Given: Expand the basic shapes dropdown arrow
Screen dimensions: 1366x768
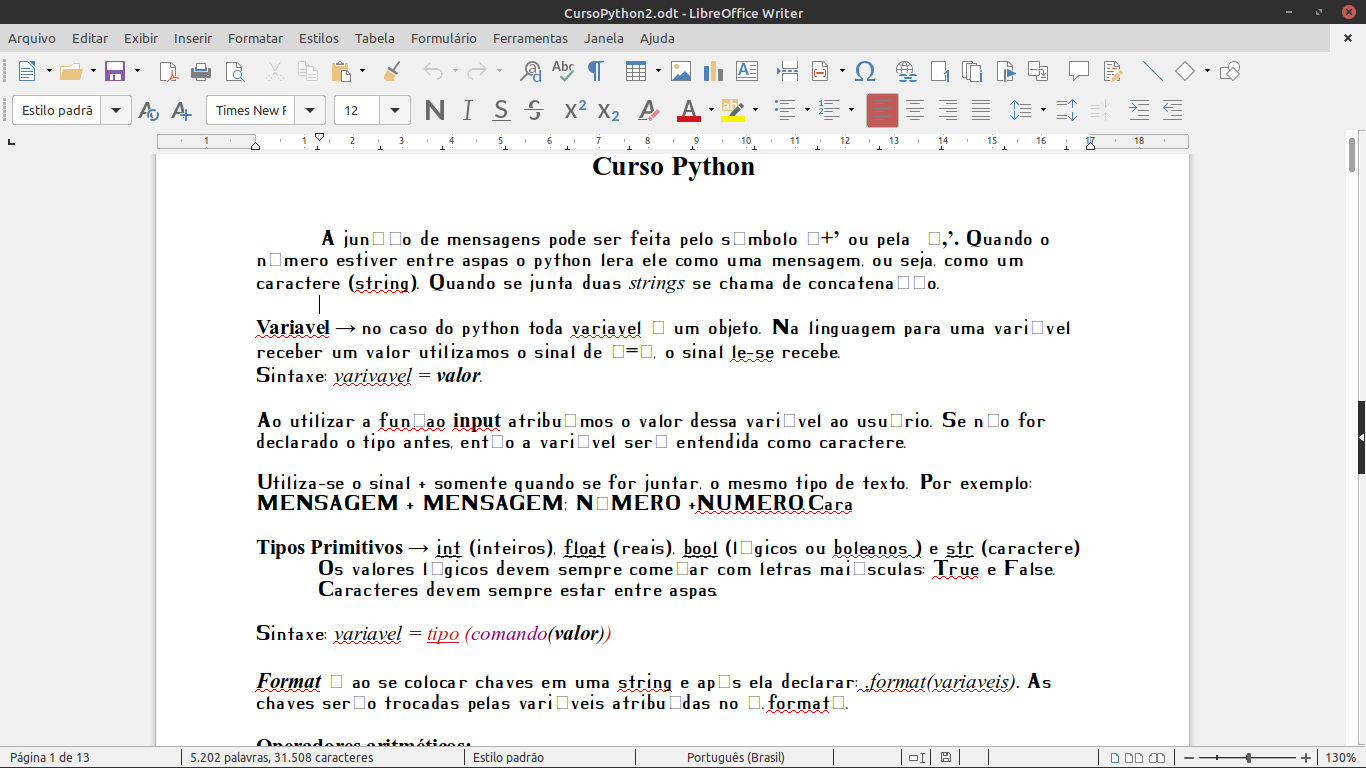Looking at the screenshot, I should pyautogui.click(x=1207, y=71).
